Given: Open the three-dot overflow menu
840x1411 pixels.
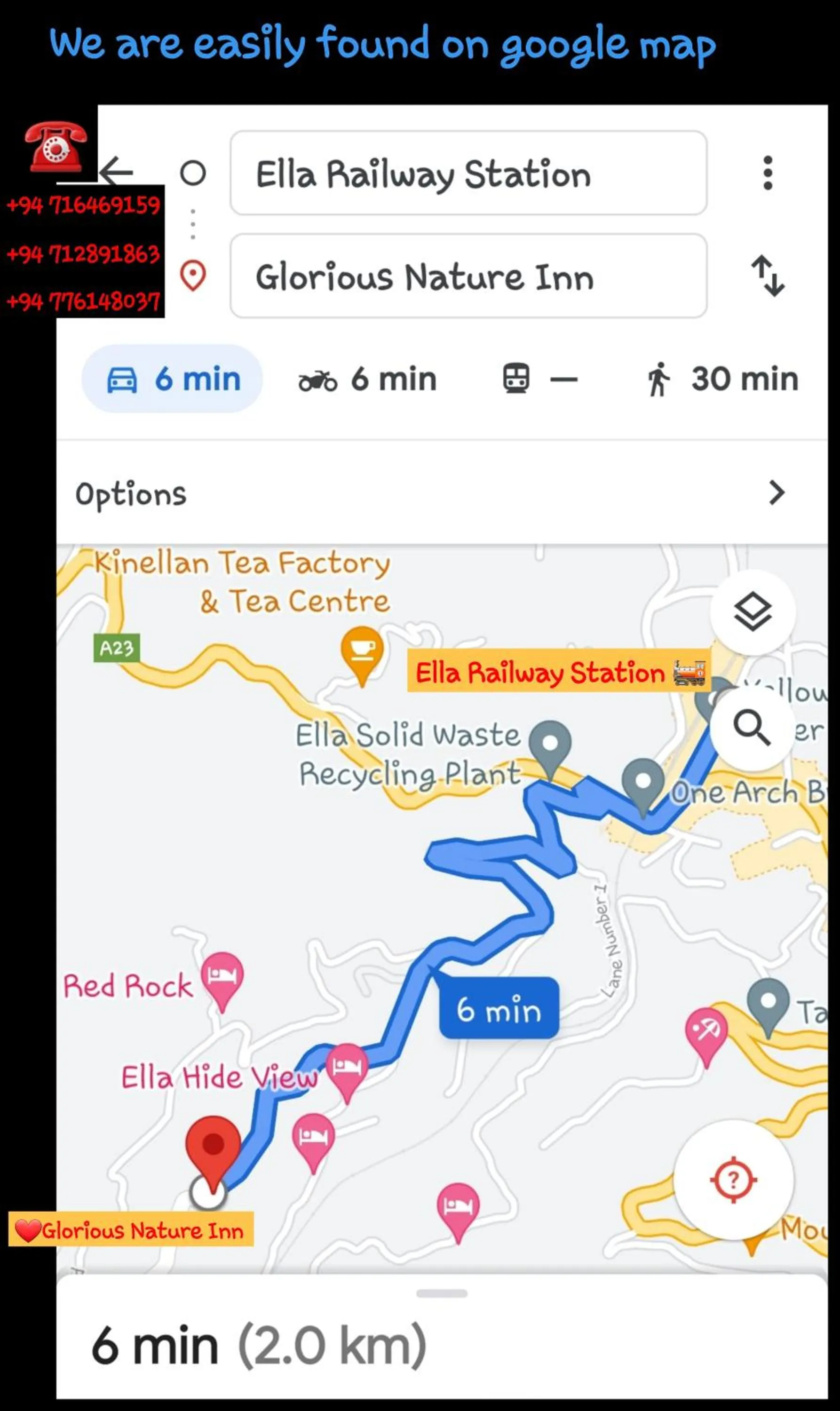Looking at the screenshot, I should [x=768, y=173].
